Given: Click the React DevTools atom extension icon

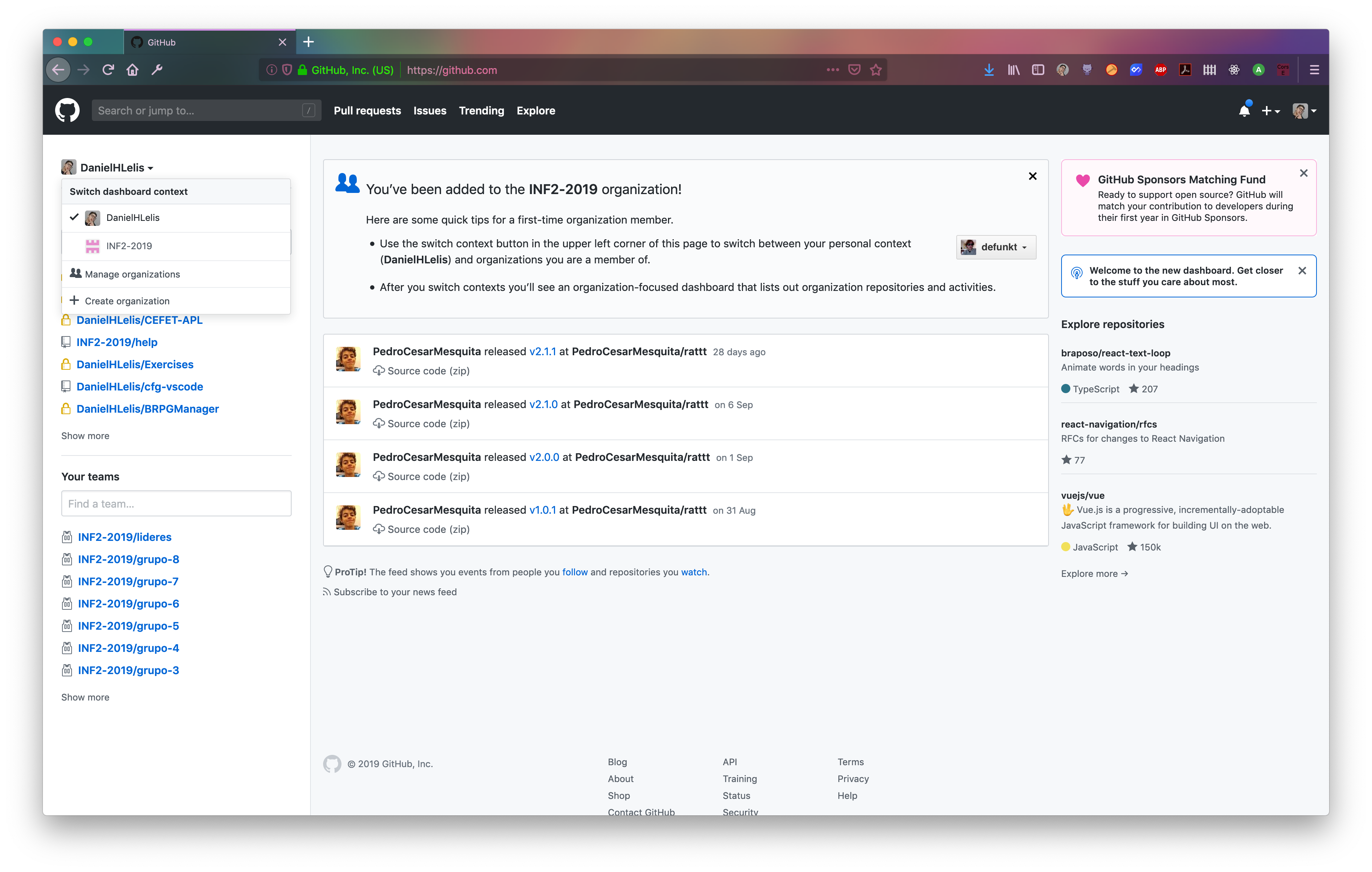Looking at the screenshot, I should 1234,70.
